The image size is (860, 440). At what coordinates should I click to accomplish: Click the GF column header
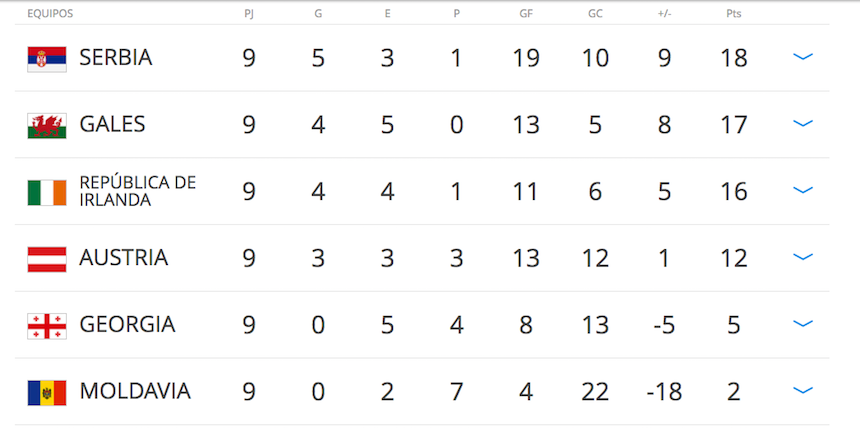(x=527, y=14)
